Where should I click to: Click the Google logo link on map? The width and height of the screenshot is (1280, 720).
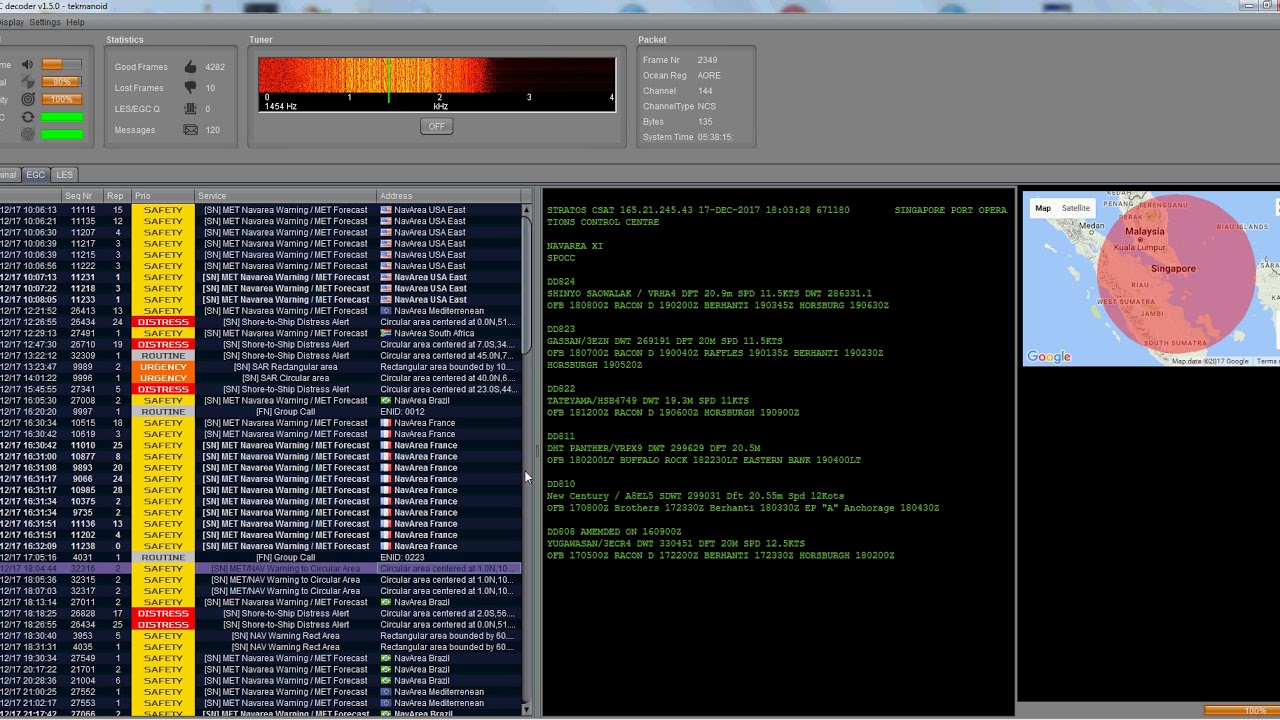(1048, 357)
